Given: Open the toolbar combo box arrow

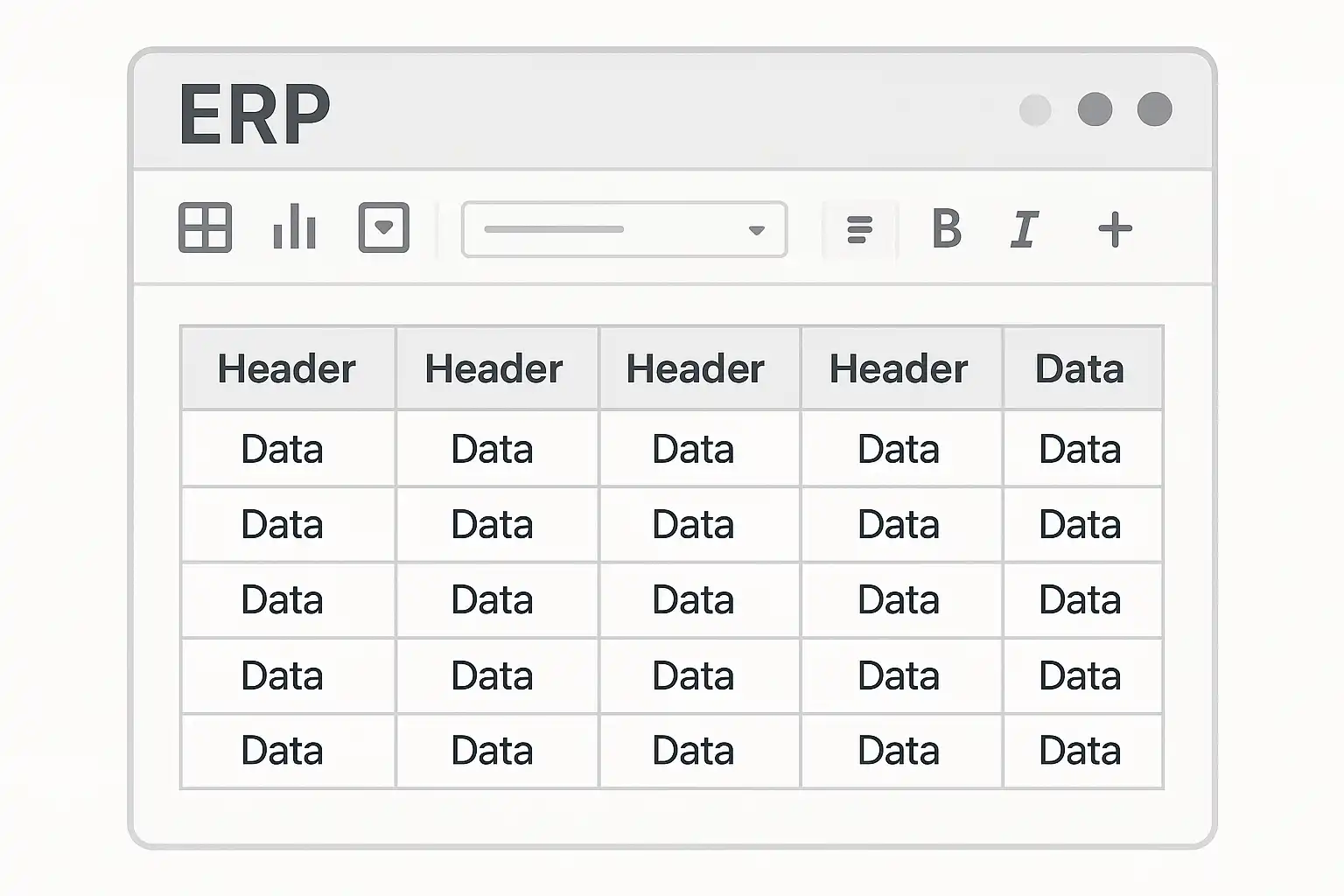Looking at the screenshot, I should 757,230.
